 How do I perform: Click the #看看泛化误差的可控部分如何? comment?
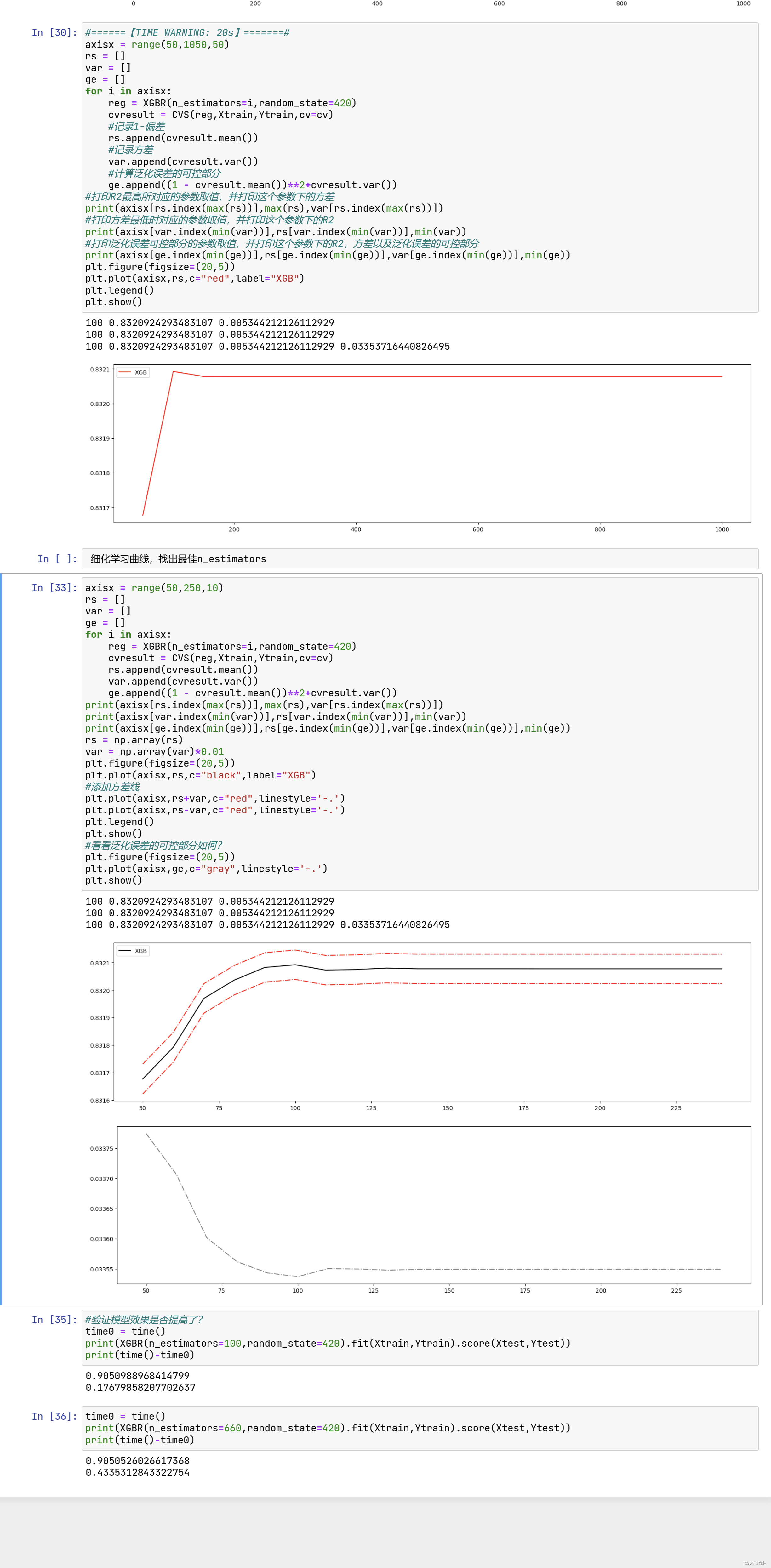(153, 846)
